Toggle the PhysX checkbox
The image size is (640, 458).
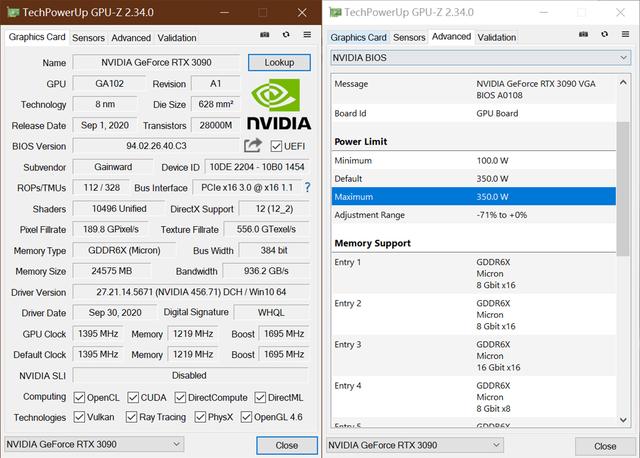point(200,417)
